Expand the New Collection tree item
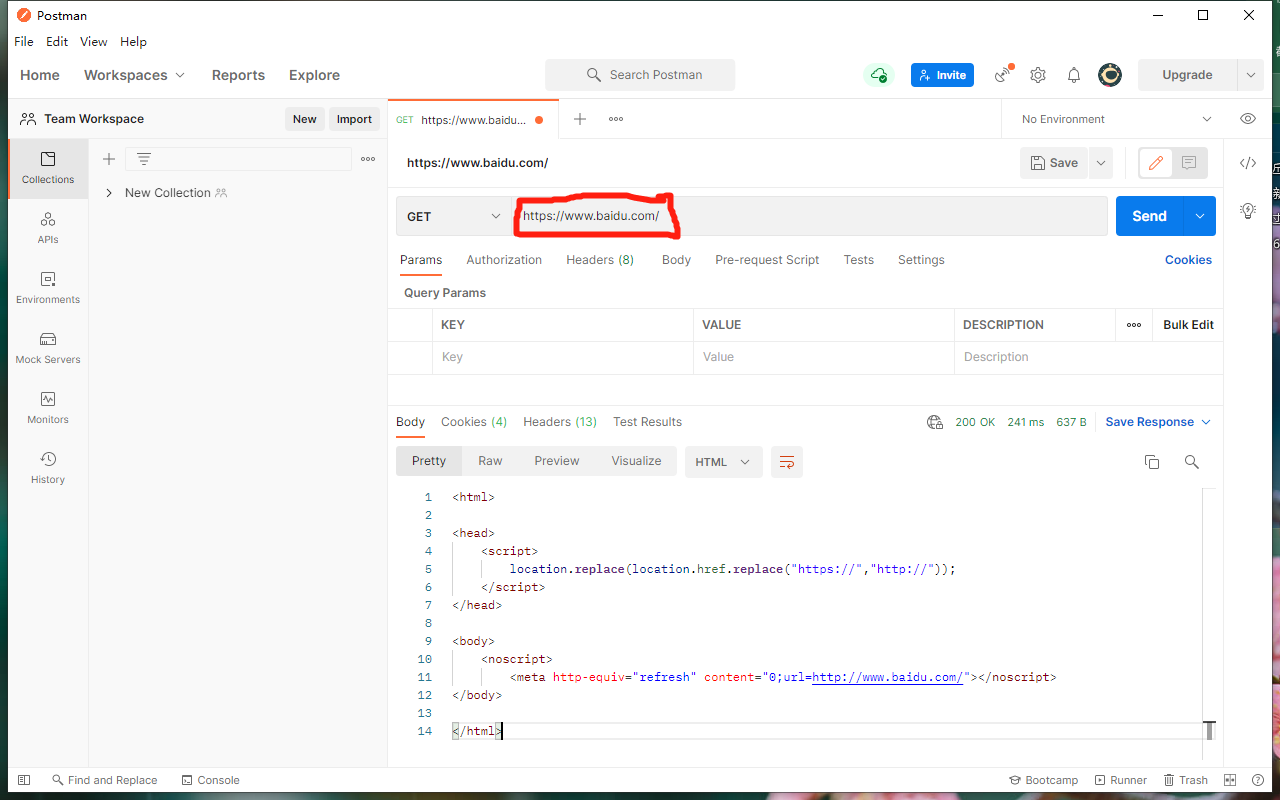The image size is (1280, 800). pos(109,193)
